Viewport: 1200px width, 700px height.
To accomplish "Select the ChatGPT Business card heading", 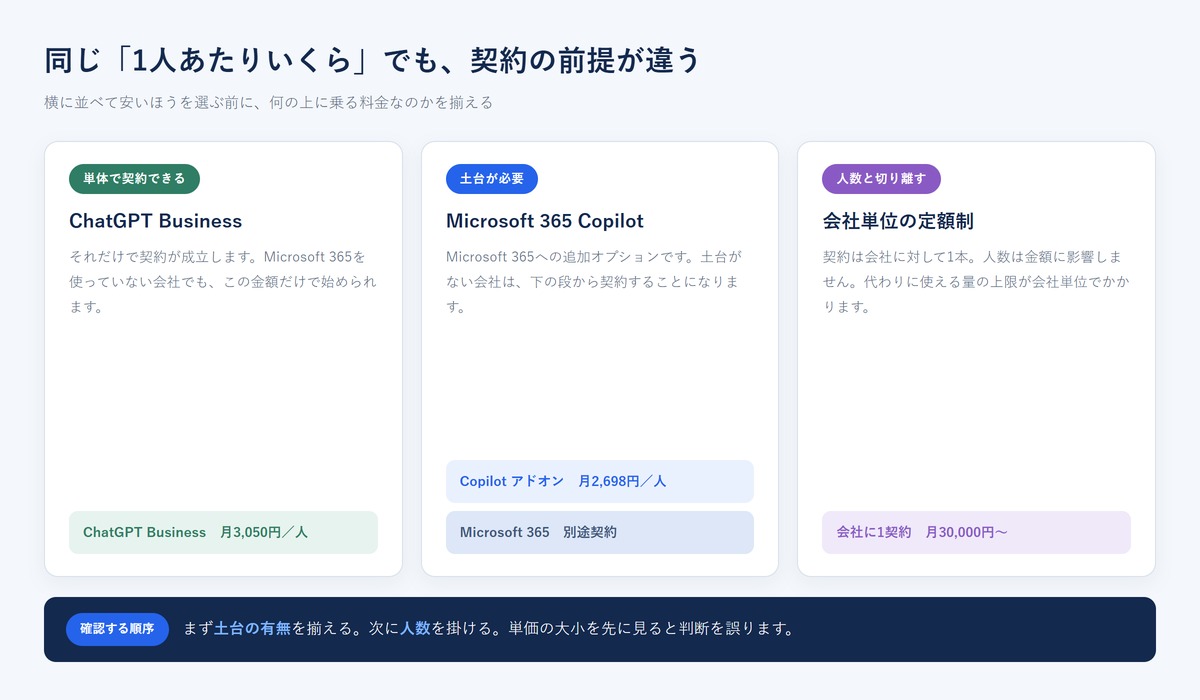I will [156, 221].
